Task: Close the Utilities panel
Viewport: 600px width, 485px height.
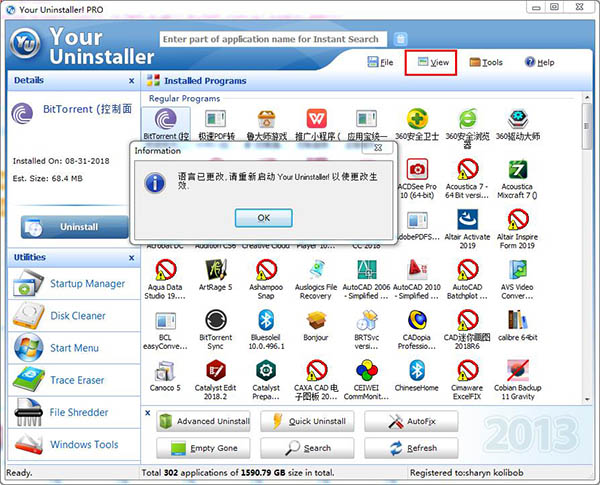Action: tap(132, 258)
